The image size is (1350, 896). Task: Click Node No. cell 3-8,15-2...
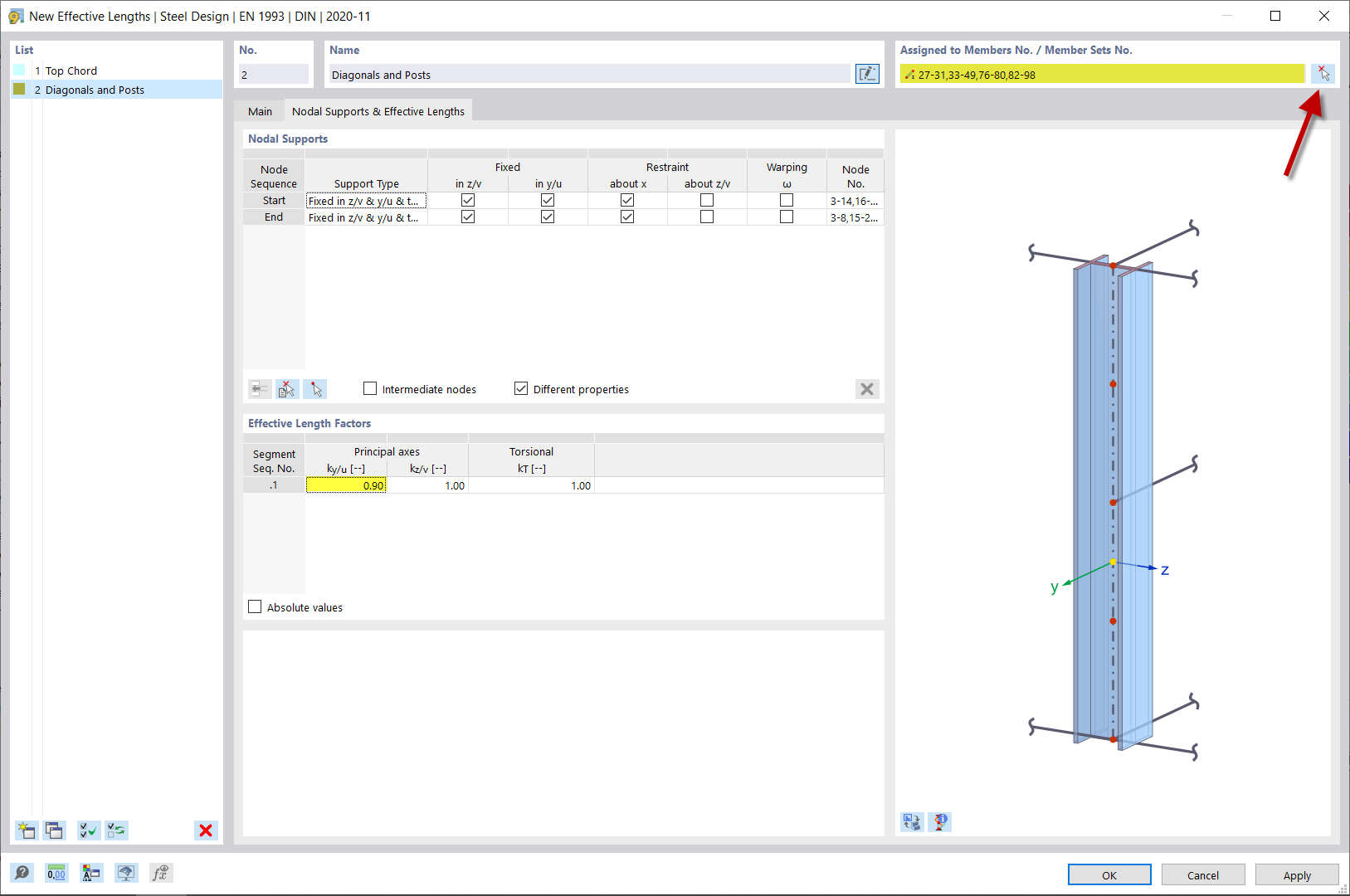click(x=855, y=217)
